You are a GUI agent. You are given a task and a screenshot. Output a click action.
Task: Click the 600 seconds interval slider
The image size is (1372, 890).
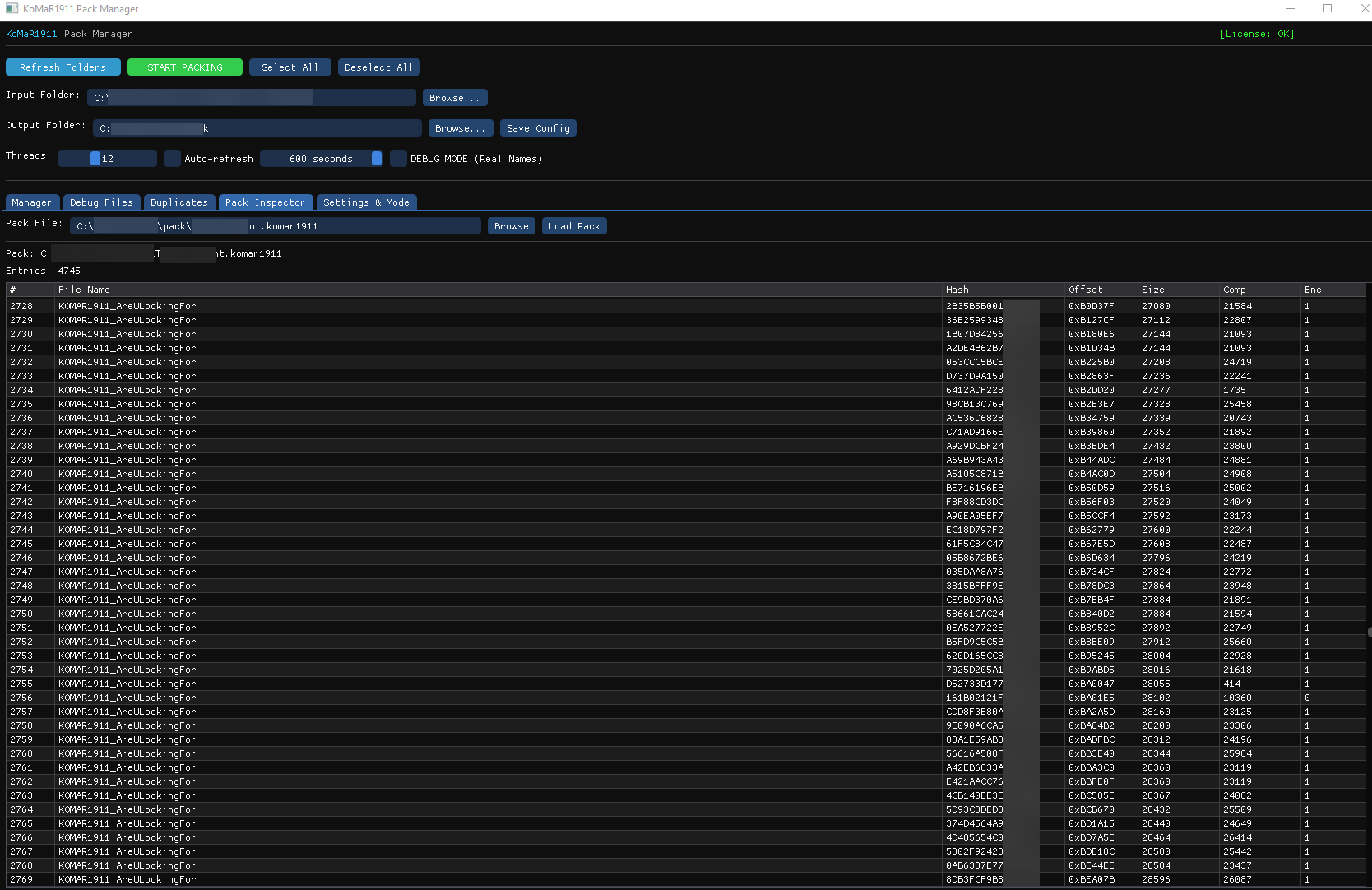coord(322,159)
